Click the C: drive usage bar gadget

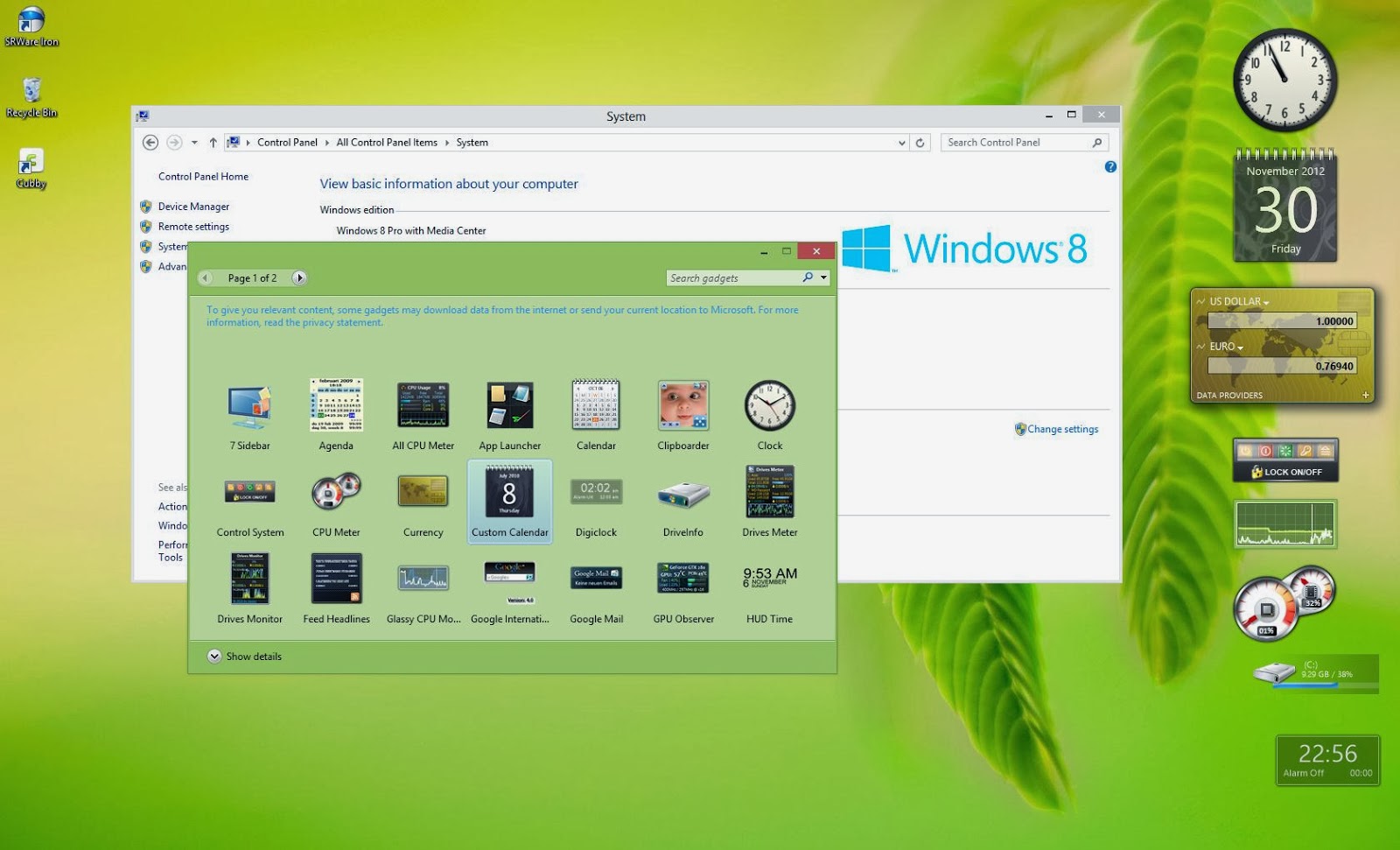tap(1315, 673)
